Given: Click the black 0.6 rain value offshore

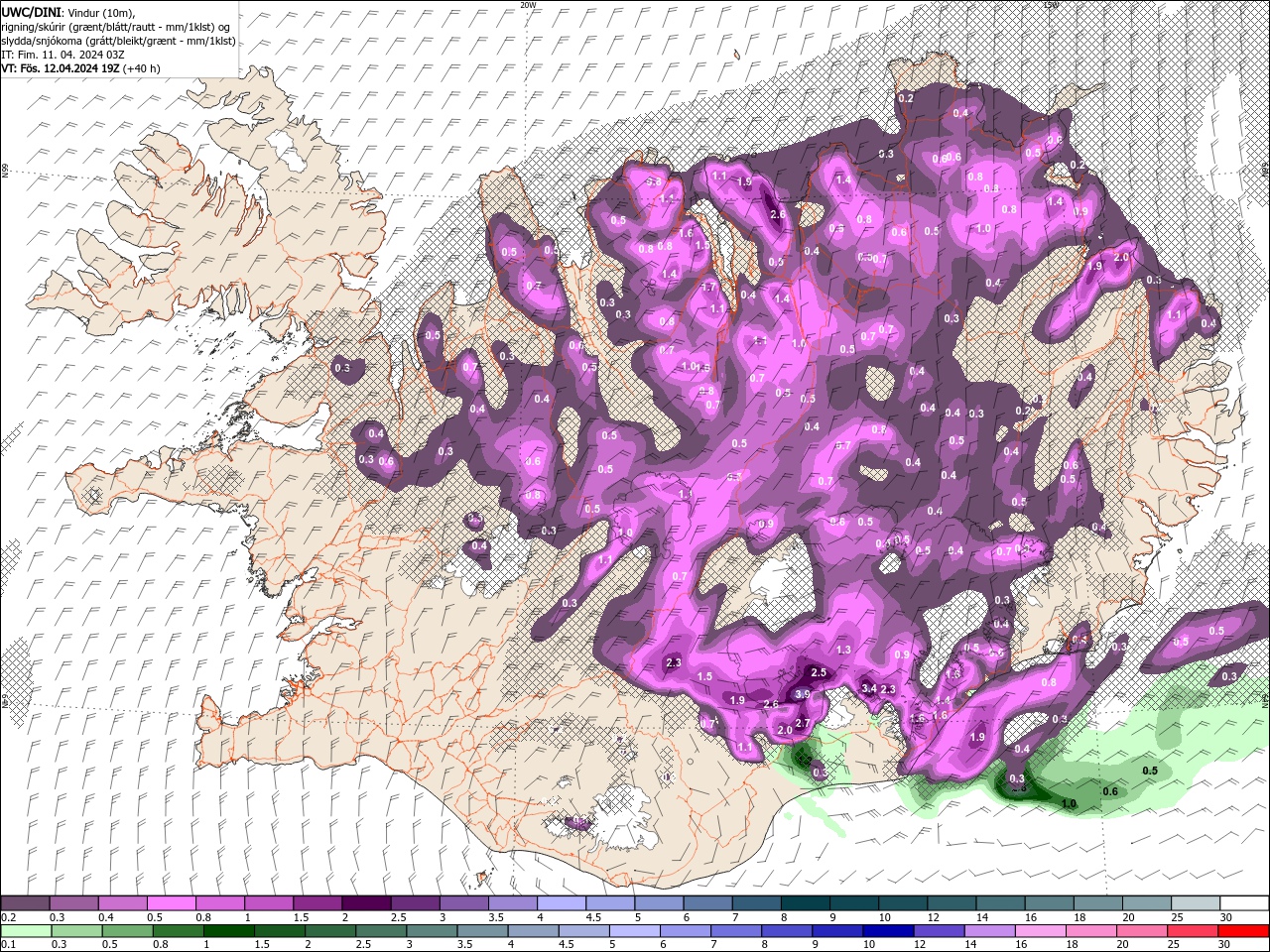Looking at the screenshot, I should [1110, 791].
